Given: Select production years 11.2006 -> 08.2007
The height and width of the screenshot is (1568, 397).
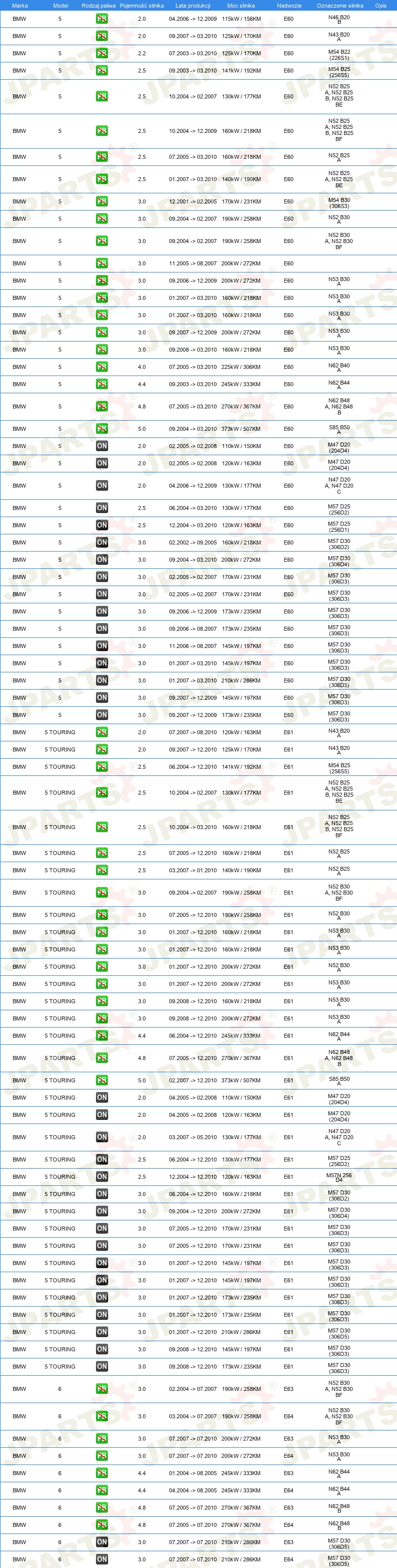Looking at the screenshot, I should 193,646.
